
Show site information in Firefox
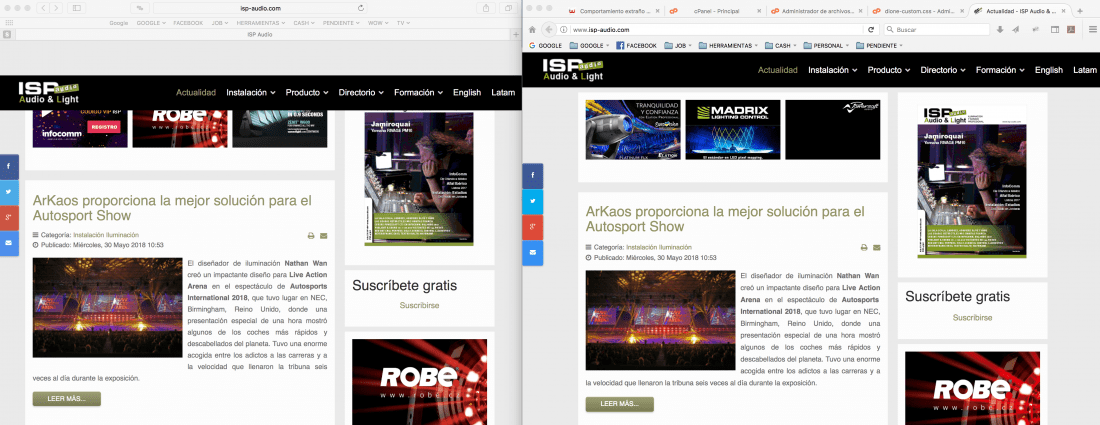point(563,30)
